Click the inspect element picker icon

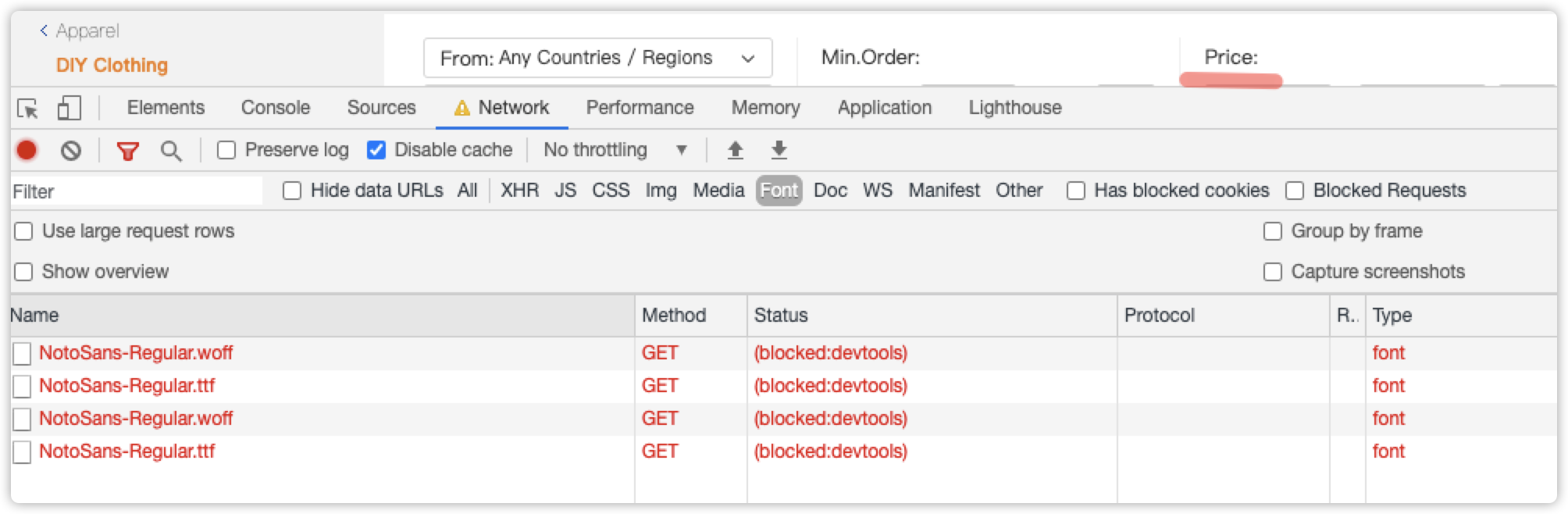point(27,109)
